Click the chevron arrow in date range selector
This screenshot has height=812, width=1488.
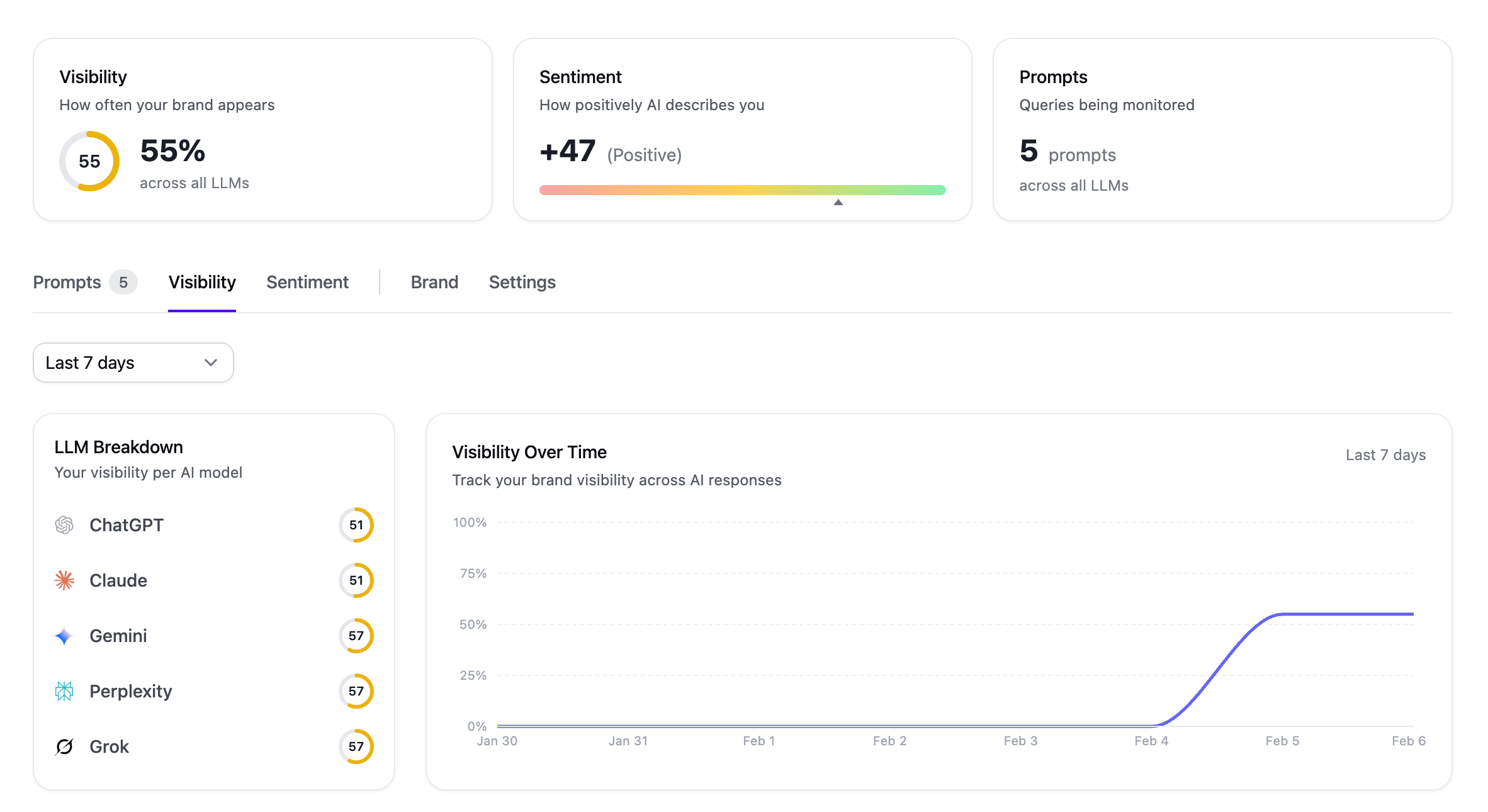coord(211,363)
